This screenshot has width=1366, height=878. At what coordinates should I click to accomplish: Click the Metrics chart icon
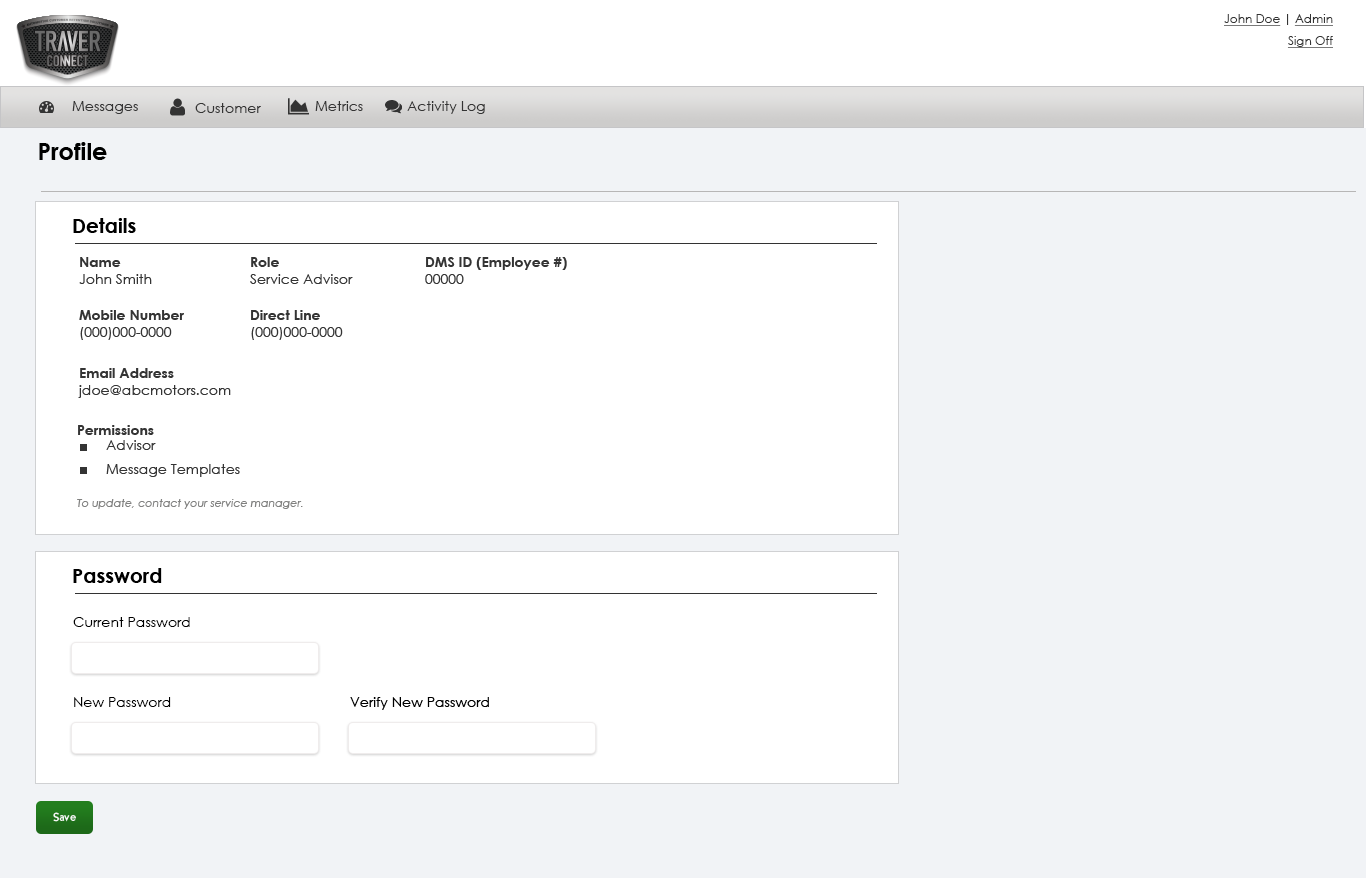pyautogui.click(x=298, y=106)
